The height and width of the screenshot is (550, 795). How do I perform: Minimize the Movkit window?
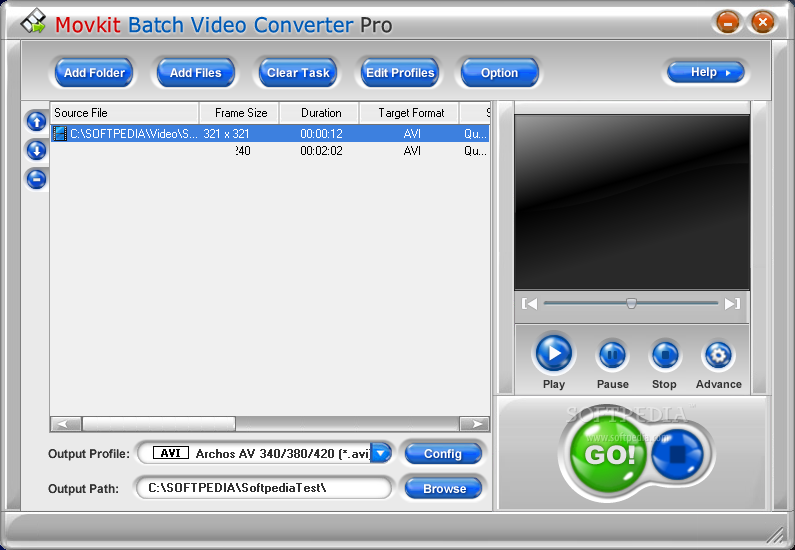[728, 22]
